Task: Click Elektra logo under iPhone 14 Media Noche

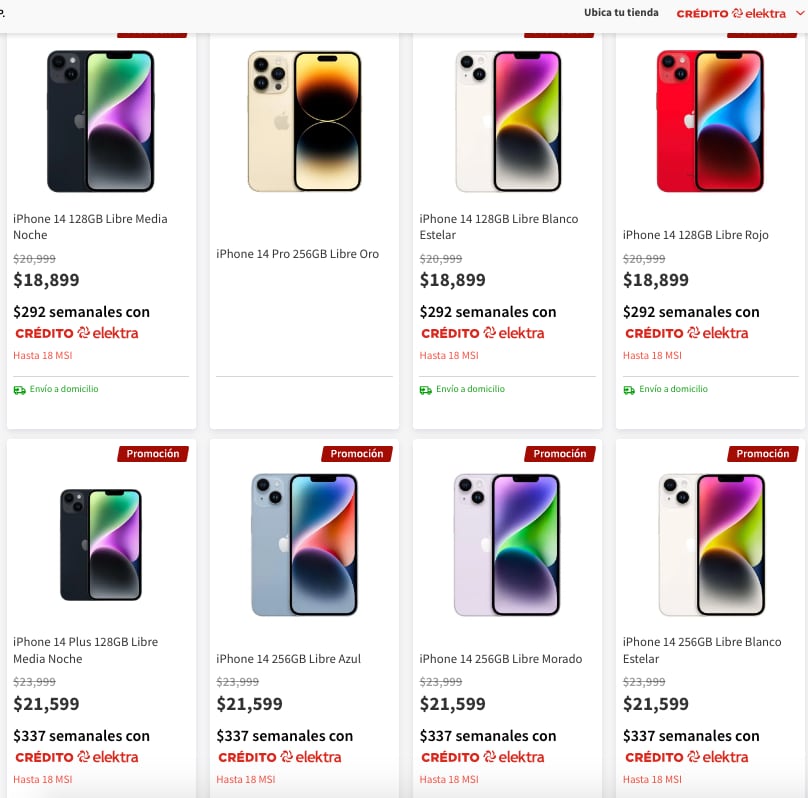Action: tap(76, 333)
